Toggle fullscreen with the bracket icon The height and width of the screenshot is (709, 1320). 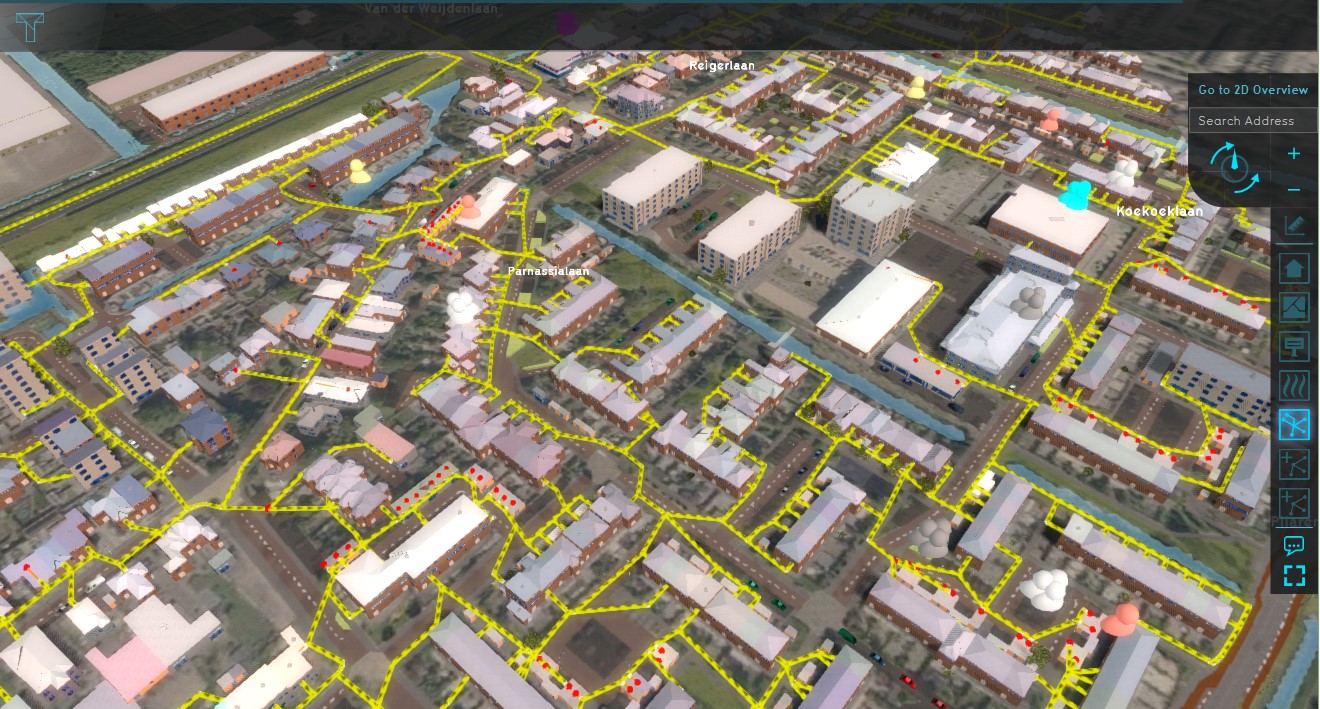pos(1294,575)
